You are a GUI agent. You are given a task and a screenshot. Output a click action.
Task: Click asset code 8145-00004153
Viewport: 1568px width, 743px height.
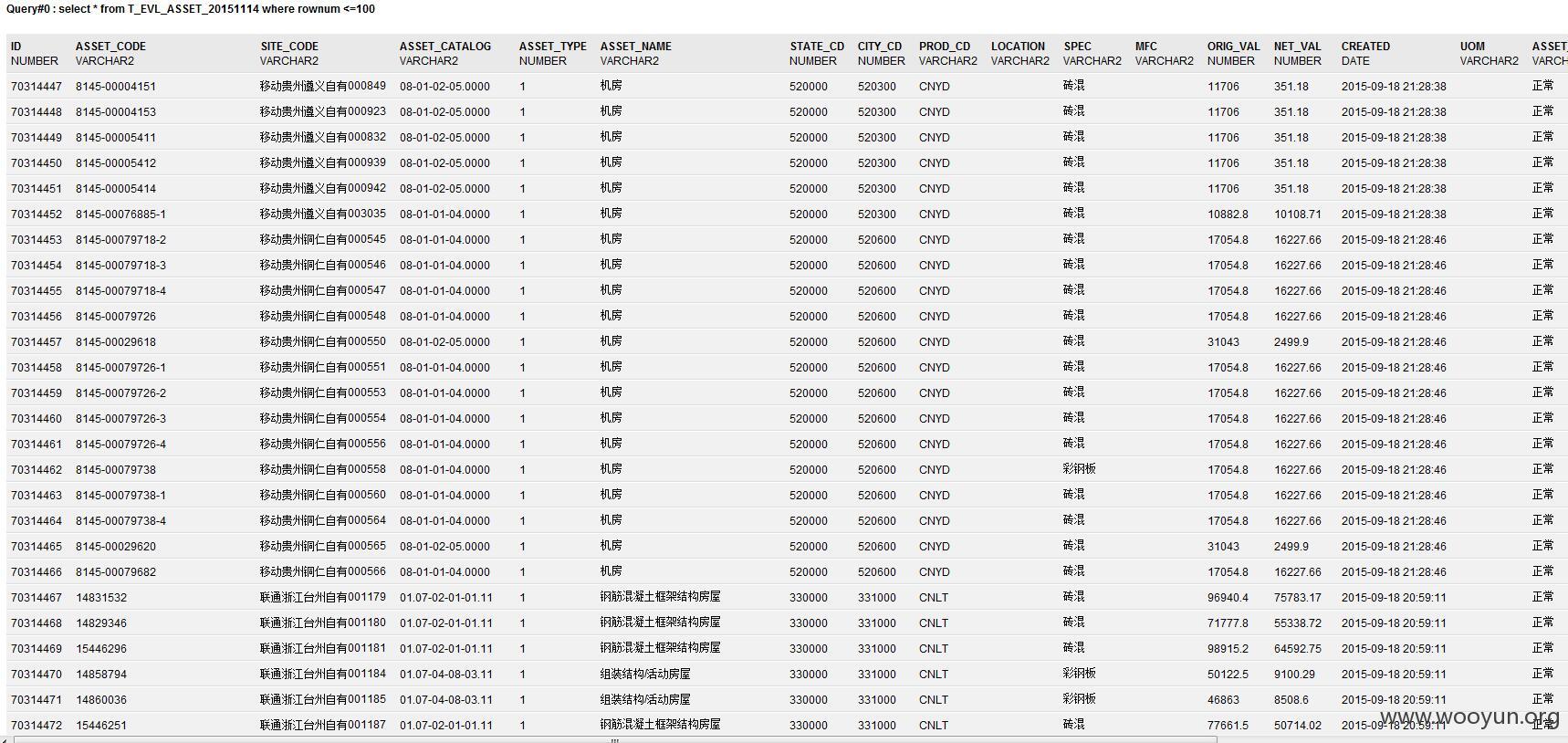tap(116, 112)
